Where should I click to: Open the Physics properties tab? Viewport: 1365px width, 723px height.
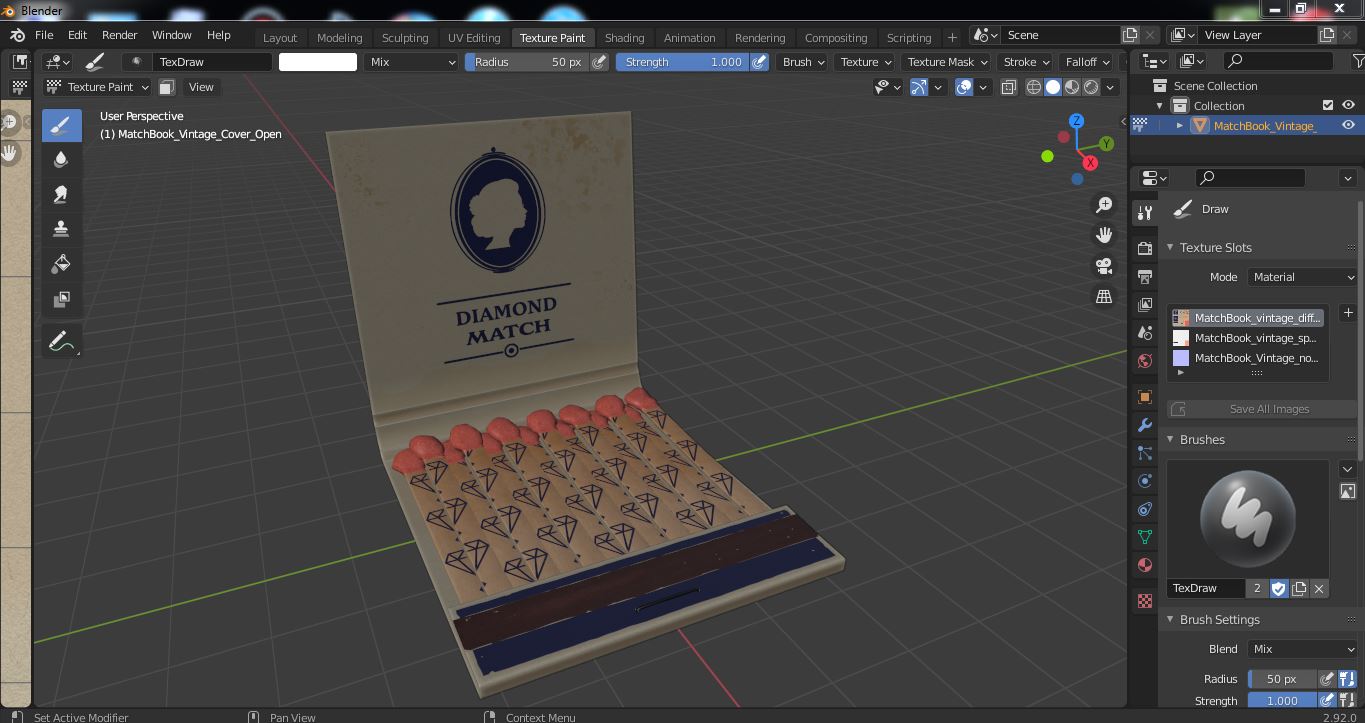click(1145, 481)
